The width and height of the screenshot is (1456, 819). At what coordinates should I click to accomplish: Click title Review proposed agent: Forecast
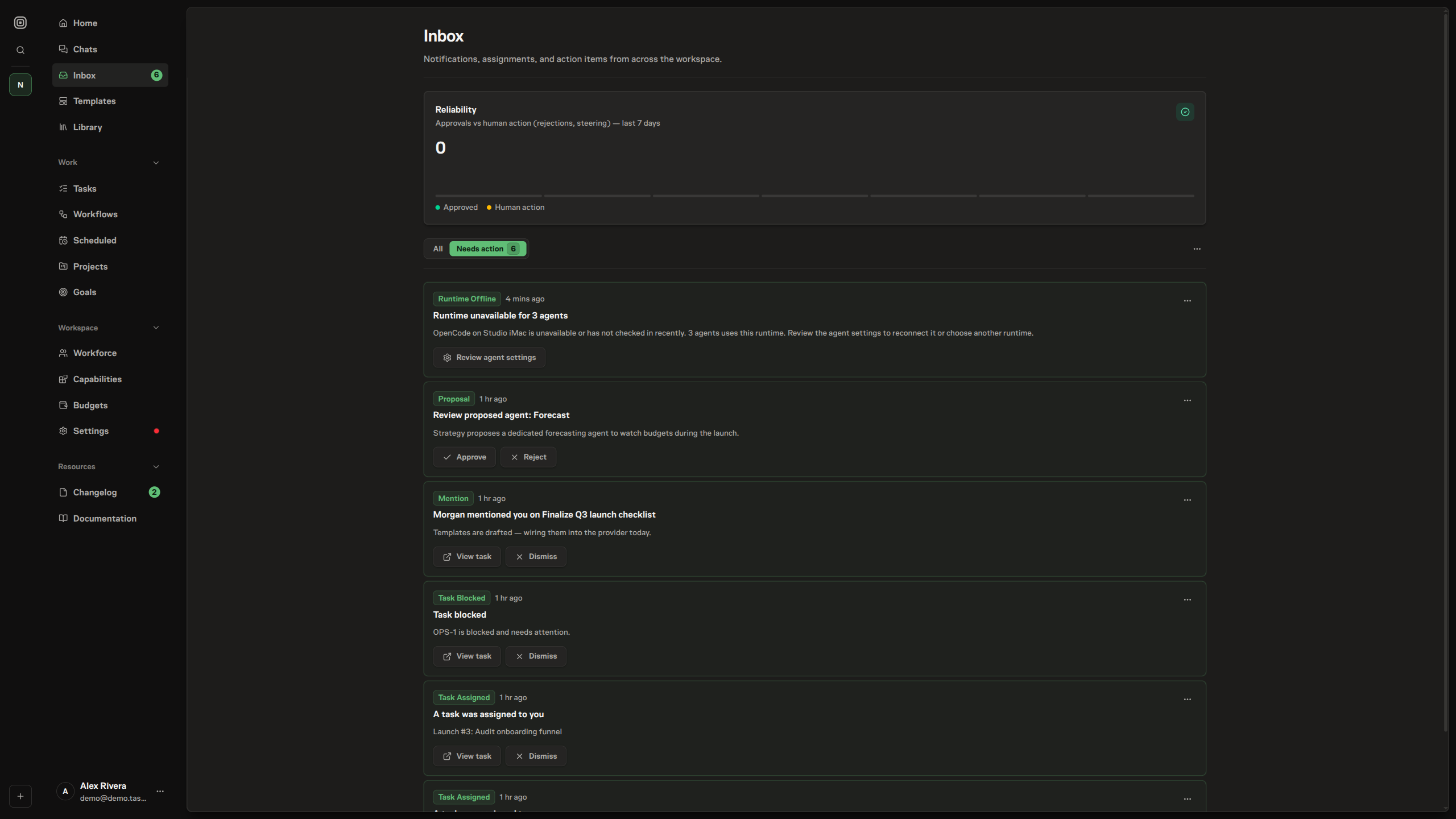[501, 415]
